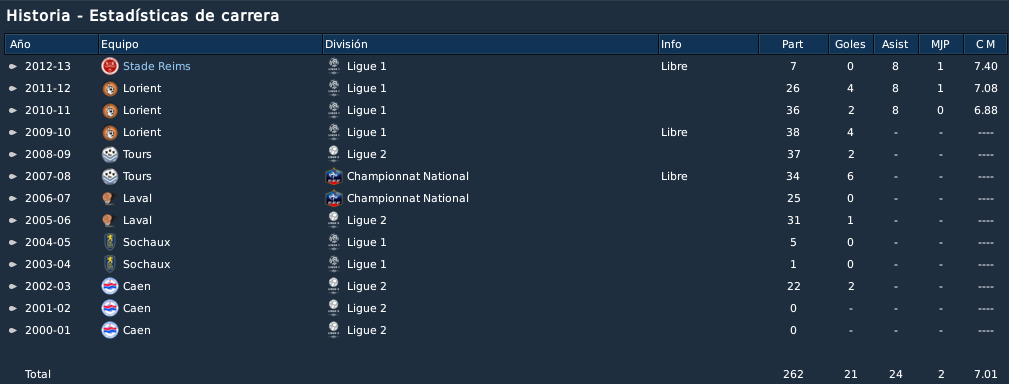1009x384 pixels.
Task: Click the Laval club badge for 2006-07
Action: (110, 198)
